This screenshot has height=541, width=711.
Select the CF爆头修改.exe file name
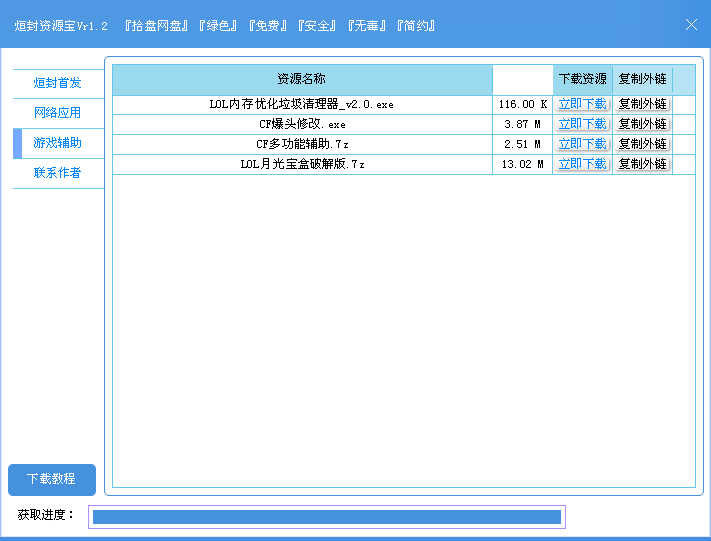302,125
